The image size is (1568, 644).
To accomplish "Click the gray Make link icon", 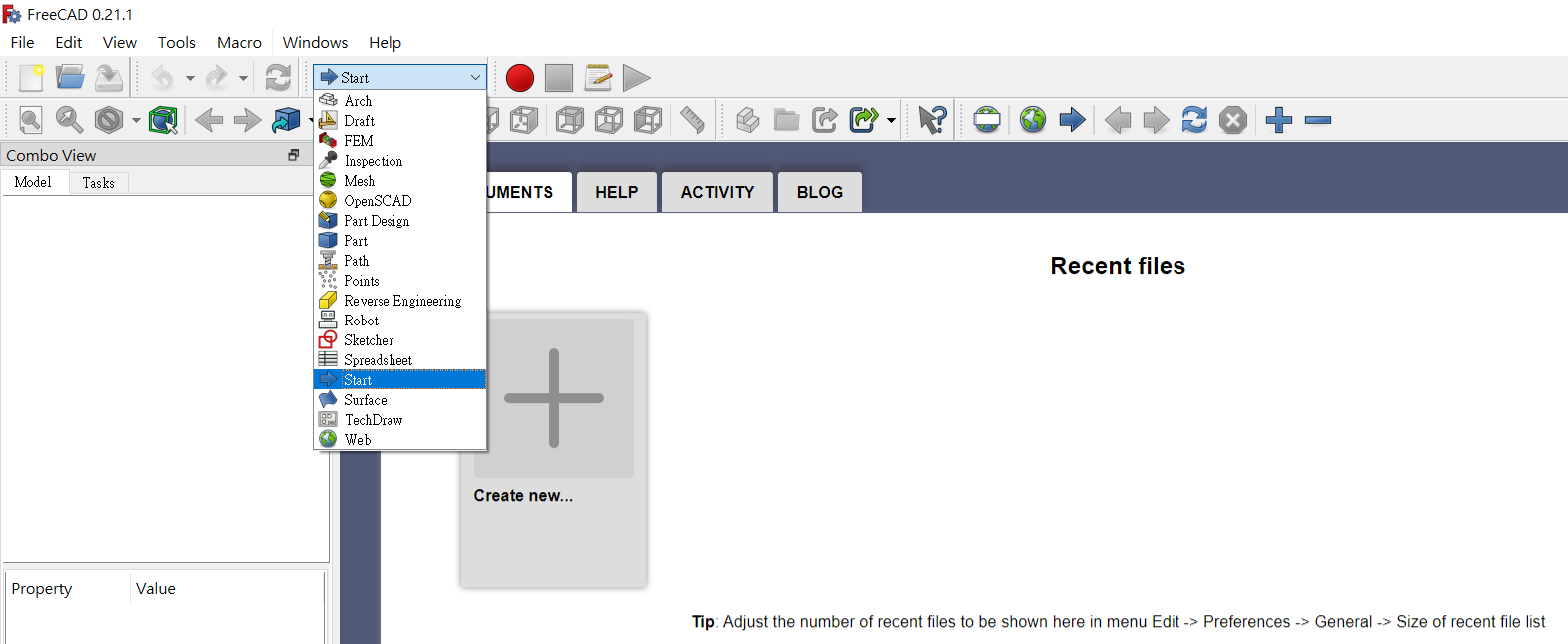I will pos(825,120).
